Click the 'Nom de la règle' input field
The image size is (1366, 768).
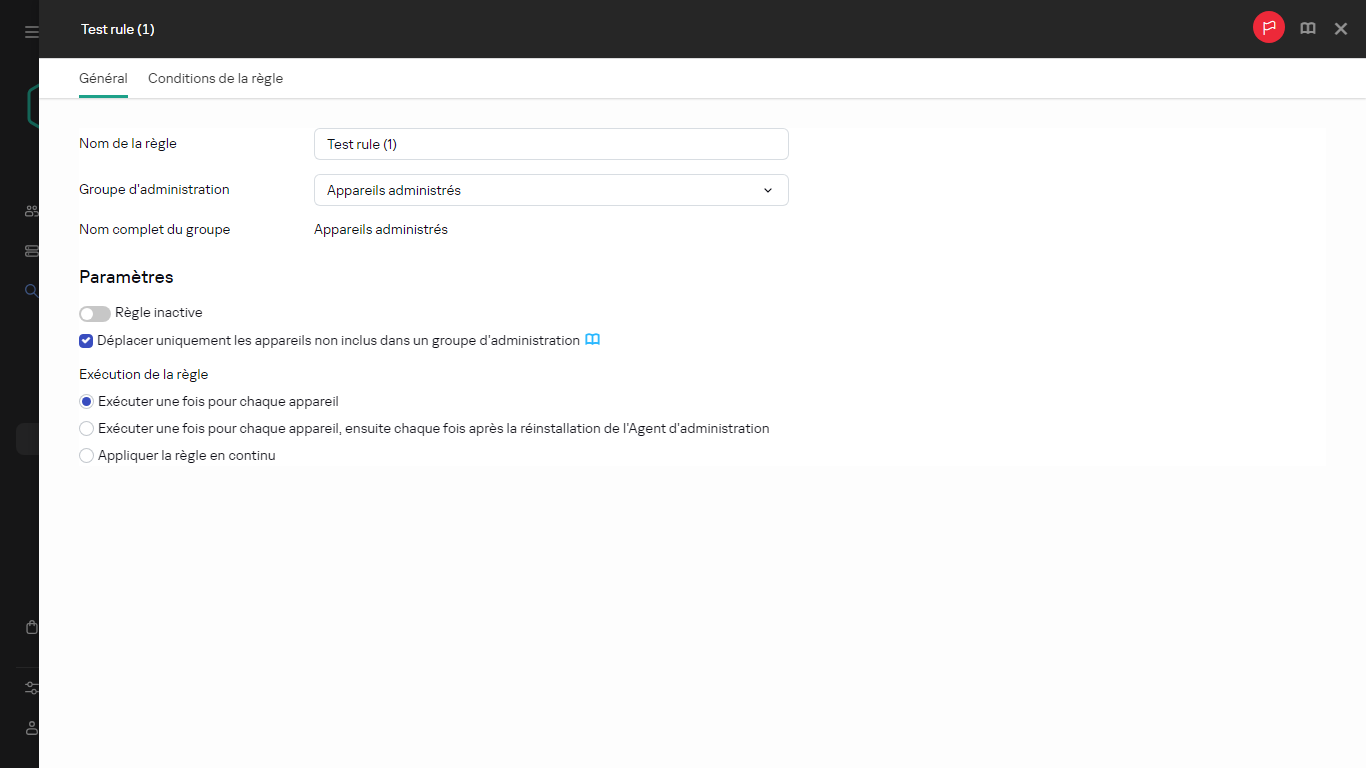[550, 144]
